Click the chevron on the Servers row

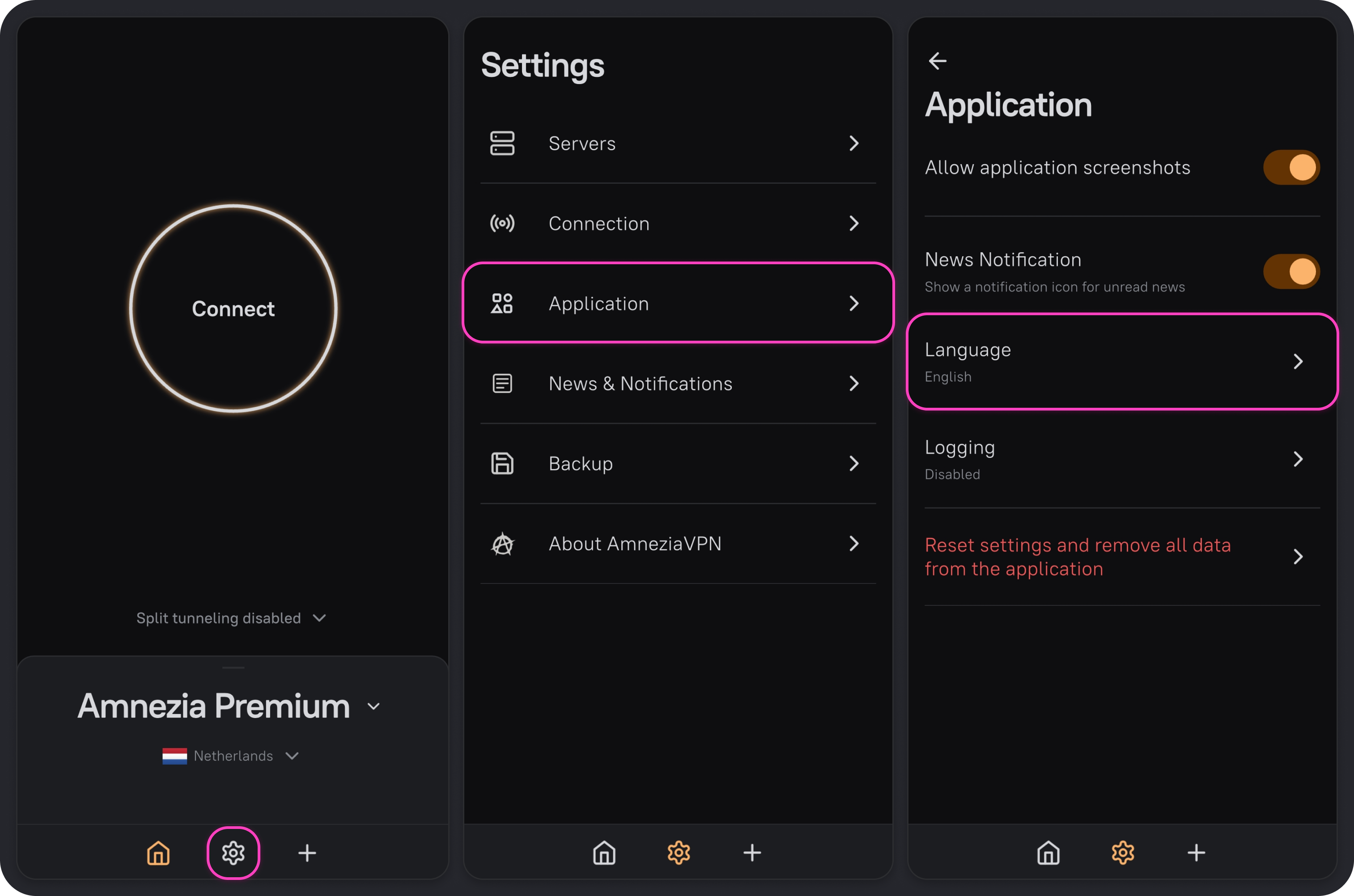(854, 143)
